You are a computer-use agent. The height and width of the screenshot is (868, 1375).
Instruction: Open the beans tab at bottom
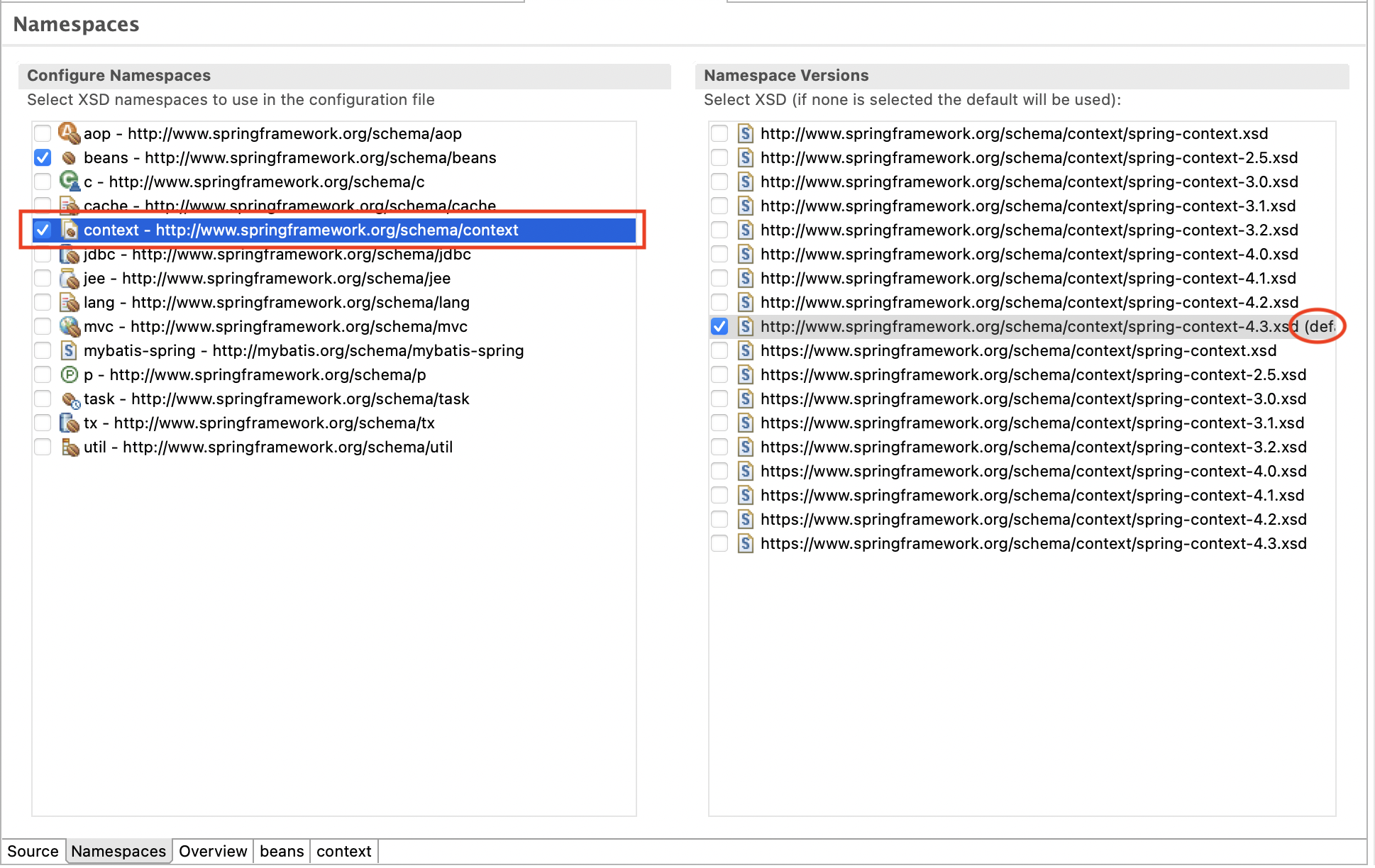[281, 851]
